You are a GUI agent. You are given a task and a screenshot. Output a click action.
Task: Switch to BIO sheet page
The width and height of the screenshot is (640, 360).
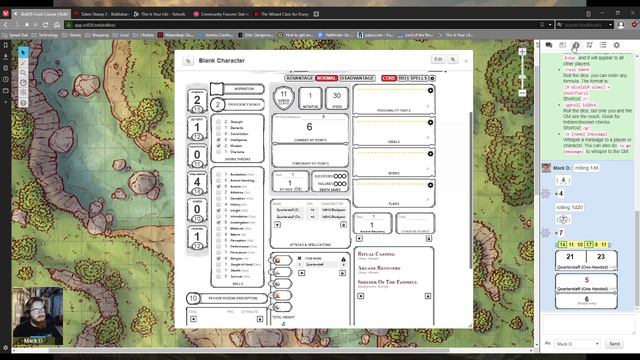coord(402,78)
